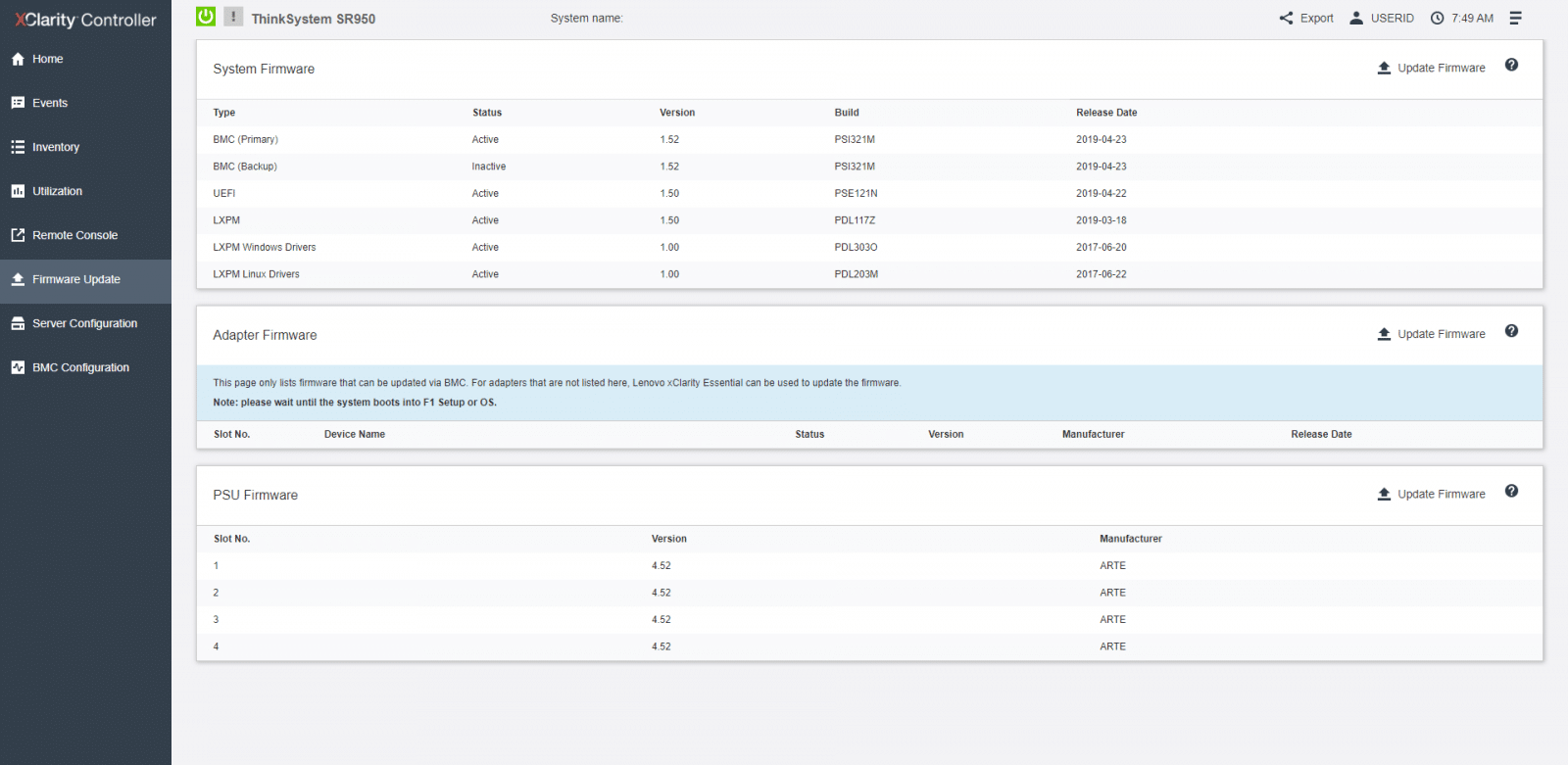Click the Type column header

coord(224,113)
